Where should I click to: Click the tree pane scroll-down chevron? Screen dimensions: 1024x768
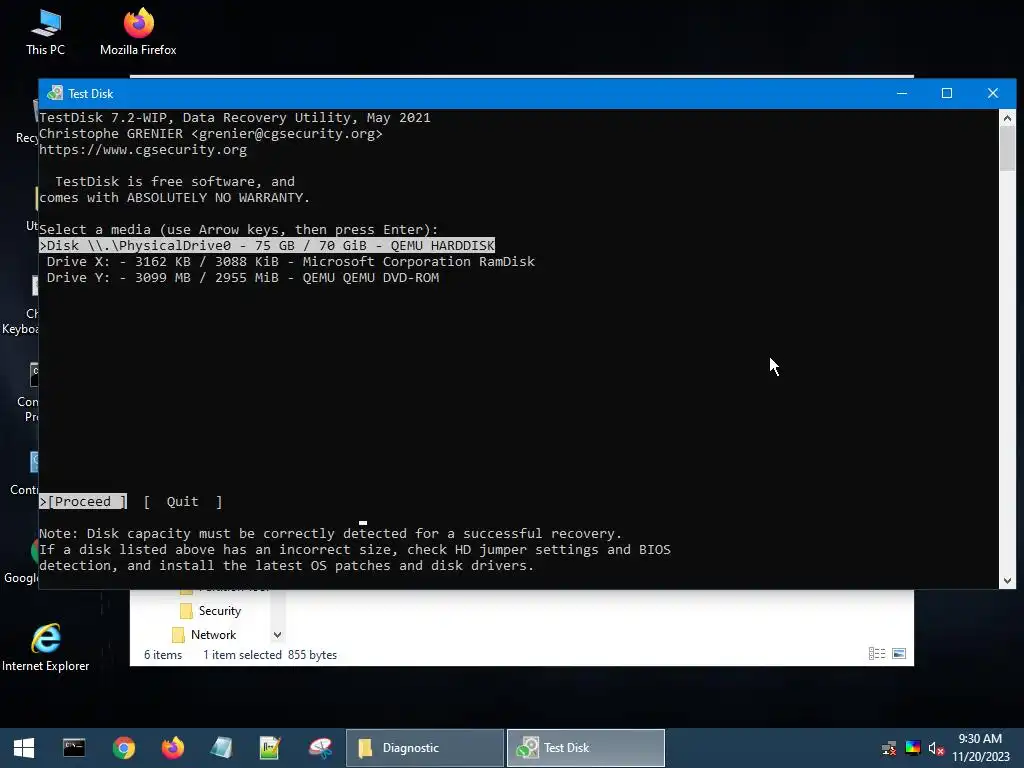click(278, 635)
